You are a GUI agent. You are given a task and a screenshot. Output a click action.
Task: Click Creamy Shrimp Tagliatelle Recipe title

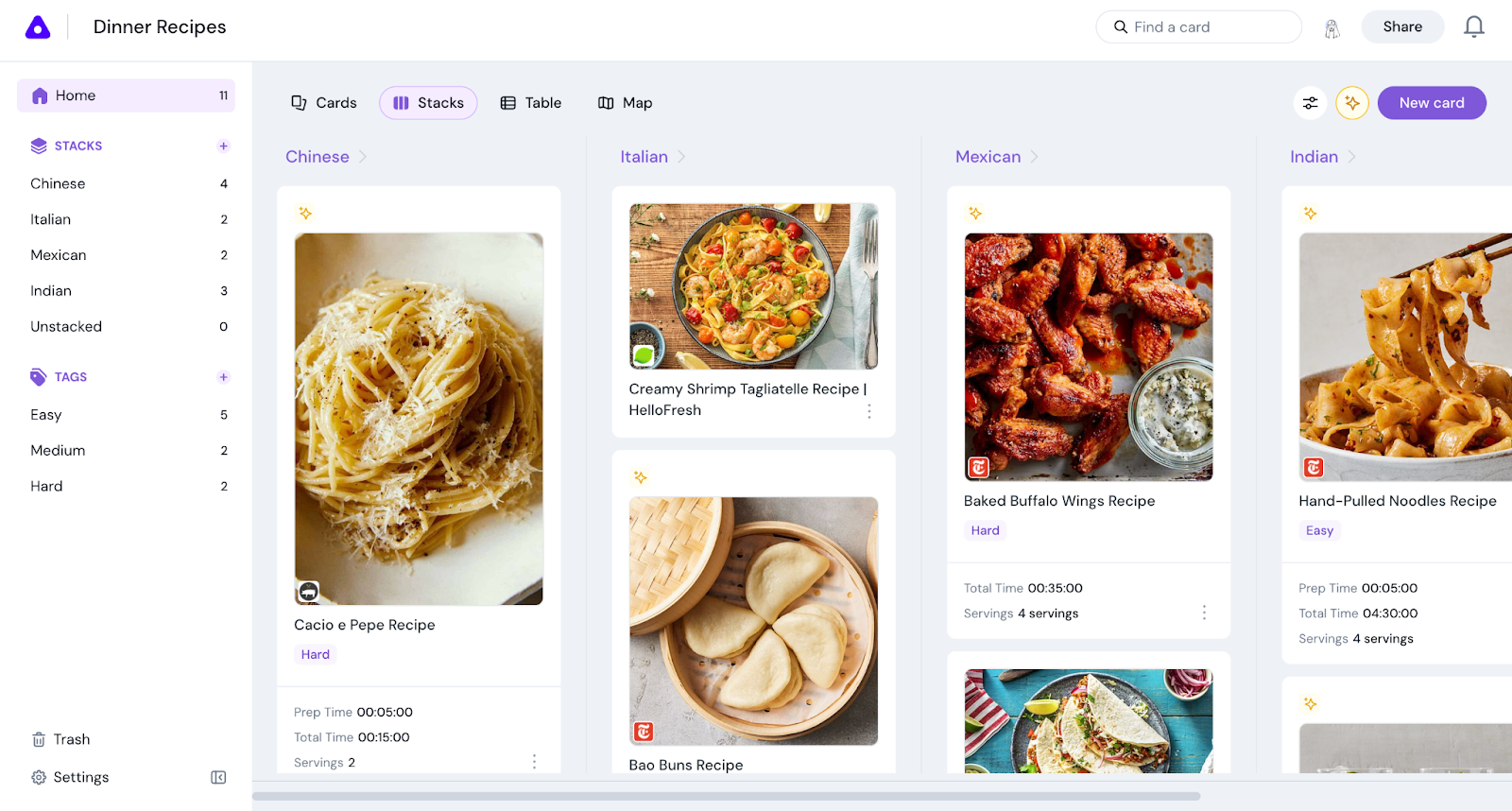(747, 400)
